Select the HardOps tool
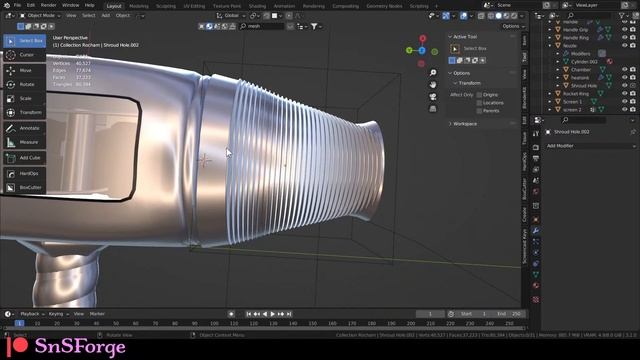This screenshot has width=640, height=360. [x=24, y=173]
